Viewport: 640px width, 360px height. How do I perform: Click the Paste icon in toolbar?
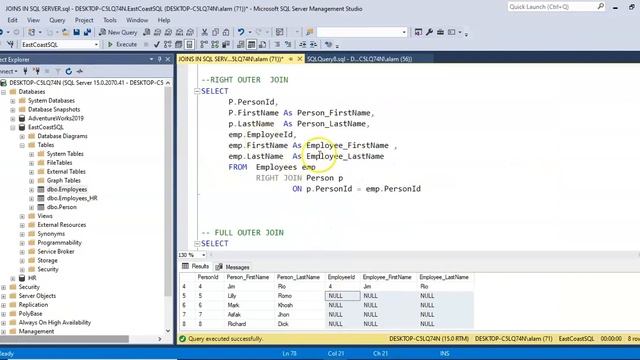coord(226,32)
